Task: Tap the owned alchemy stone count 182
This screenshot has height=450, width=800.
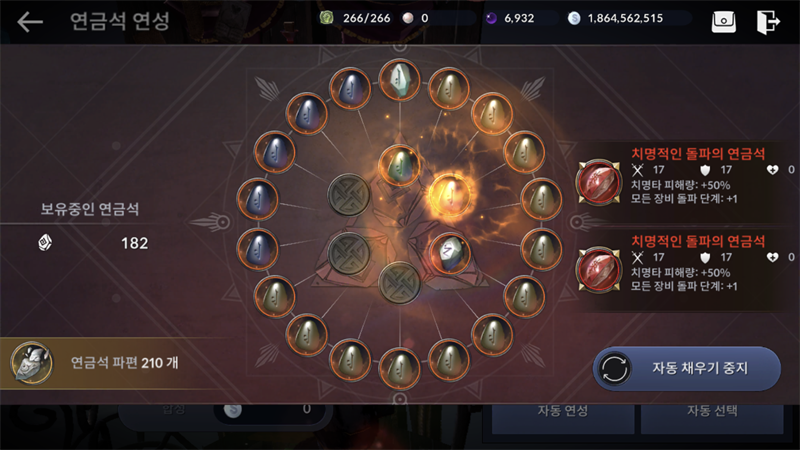Action: [x=134, y=243]
